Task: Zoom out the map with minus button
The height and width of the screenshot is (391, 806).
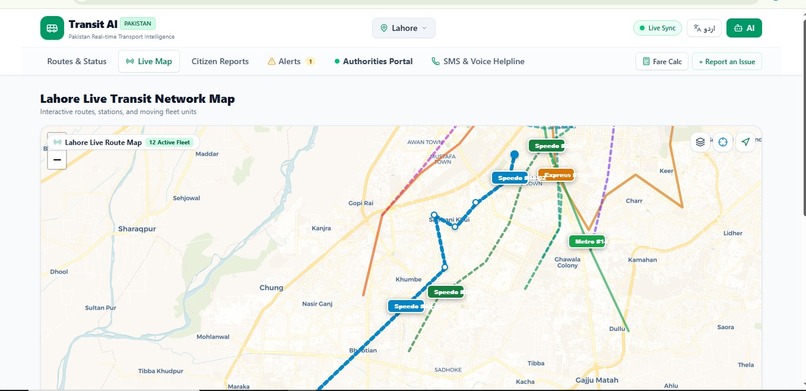Action: 57,160
